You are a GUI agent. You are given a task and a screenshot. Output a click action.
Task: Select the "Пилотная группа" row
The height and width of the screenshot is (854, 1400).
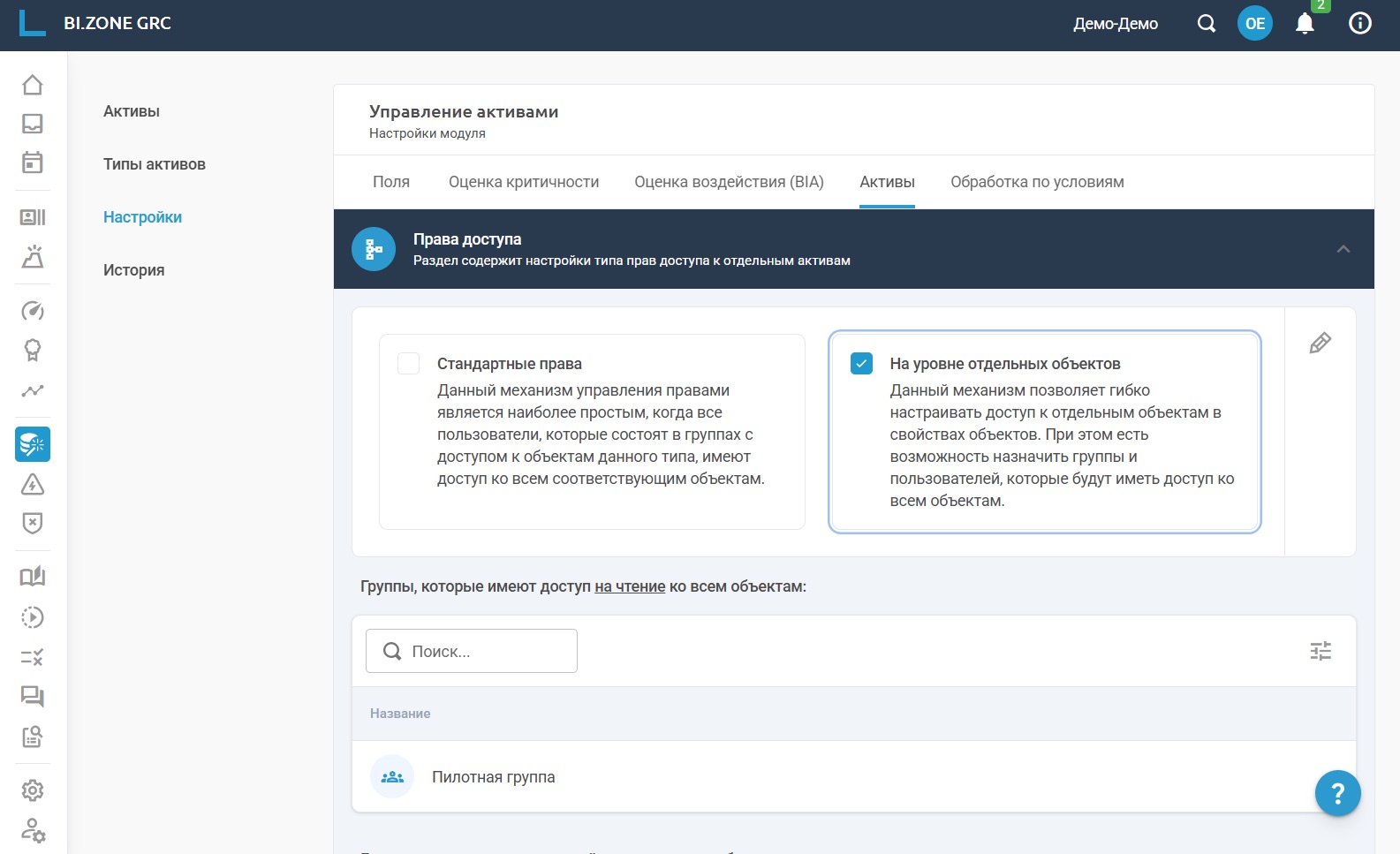(493, 777)
